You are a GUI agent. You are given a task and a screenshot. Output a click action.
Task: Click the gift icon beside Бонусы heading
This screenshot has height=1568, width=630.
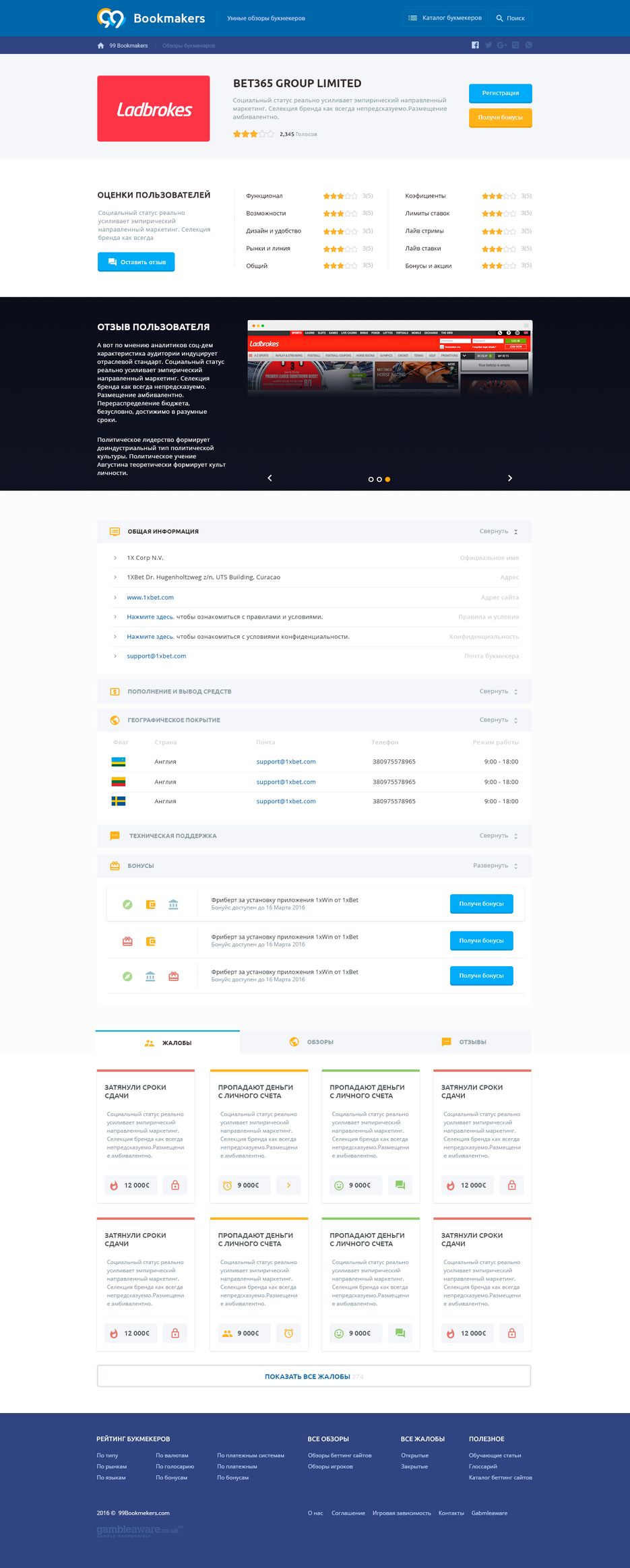coord(115,866)
